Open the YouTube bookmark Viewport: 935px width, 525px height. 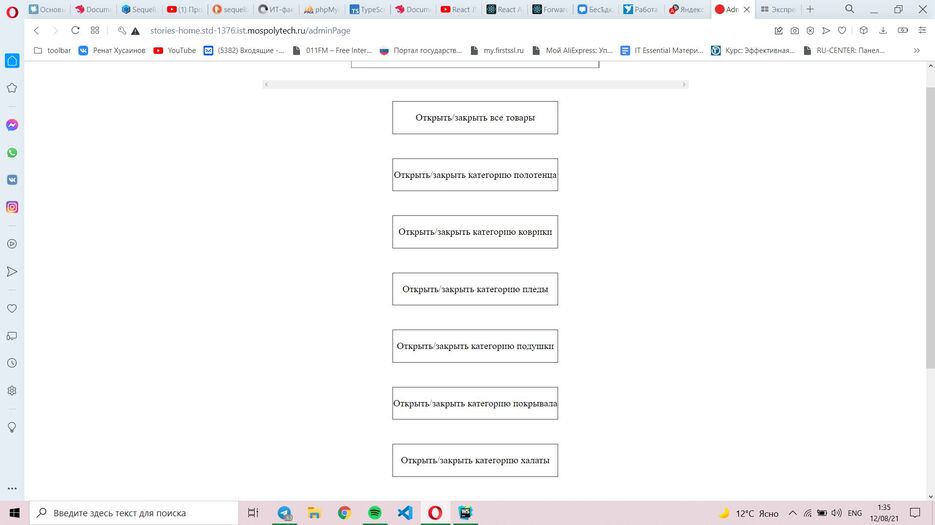point(175,50)
